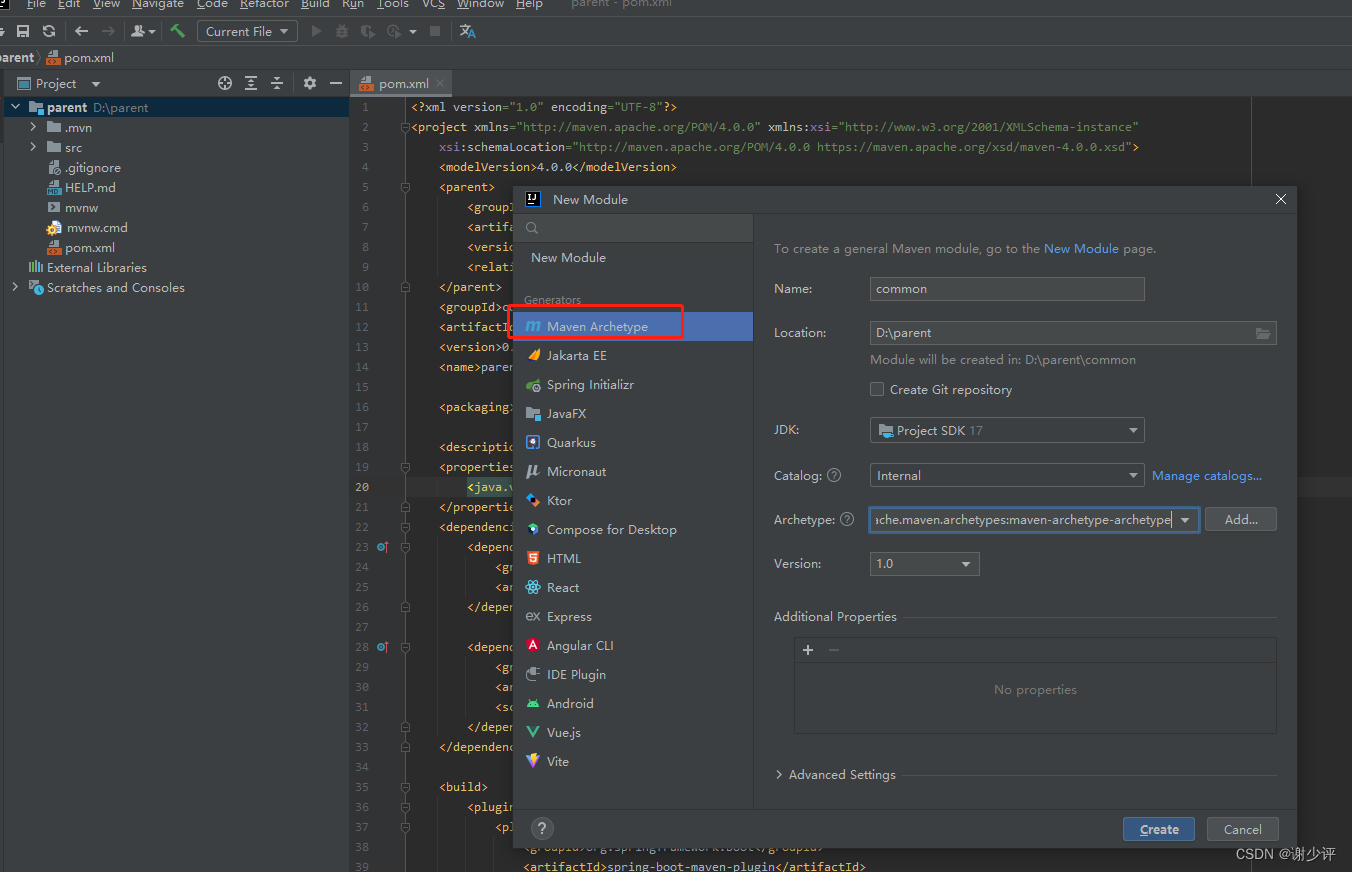This screenshot has width=1352, height=872.
Task: Enable Create Git repository checkbox
Action: [x=877, y=390]
